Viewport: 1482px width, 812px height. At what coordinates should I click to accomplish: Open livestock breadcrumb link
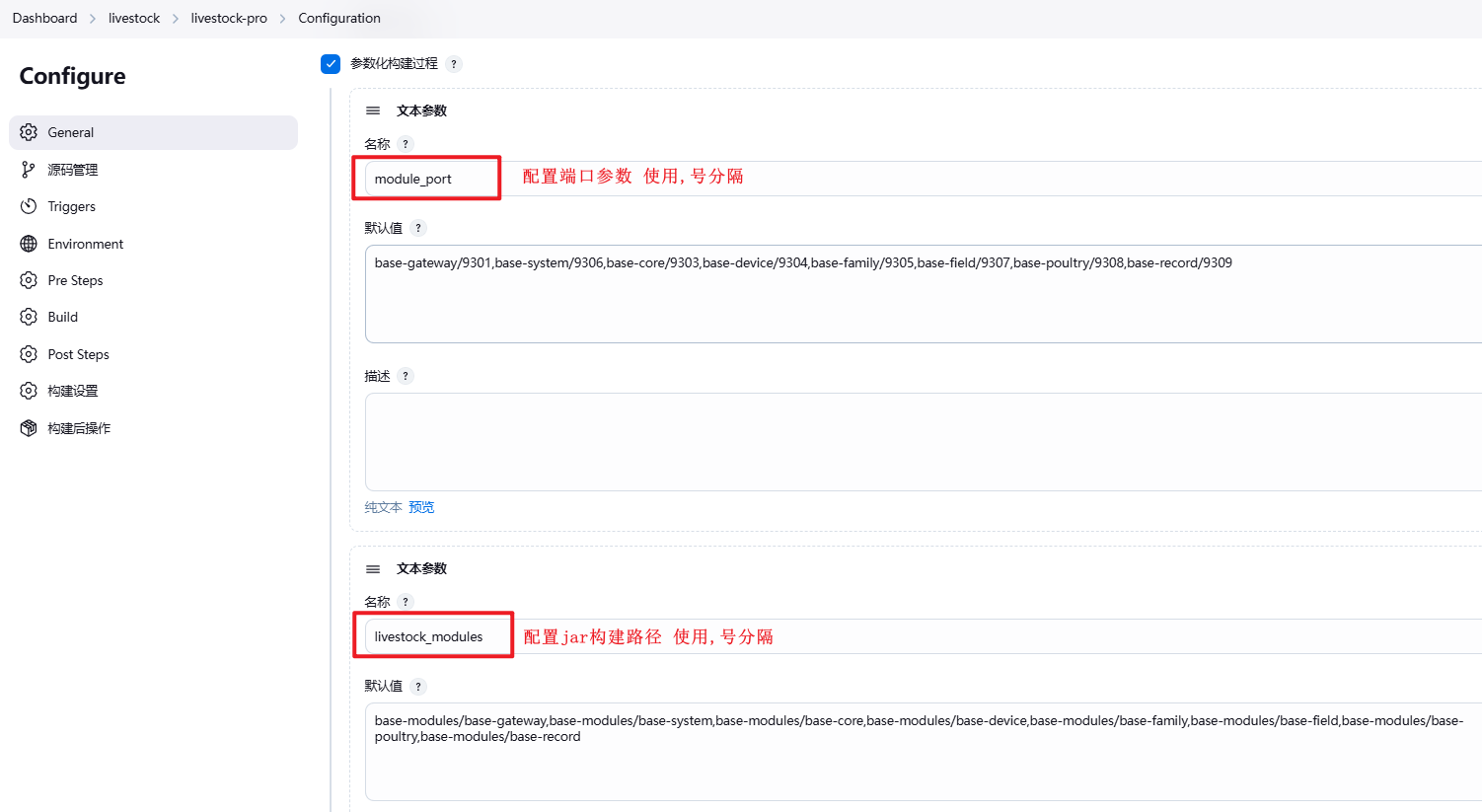(134, 19)
